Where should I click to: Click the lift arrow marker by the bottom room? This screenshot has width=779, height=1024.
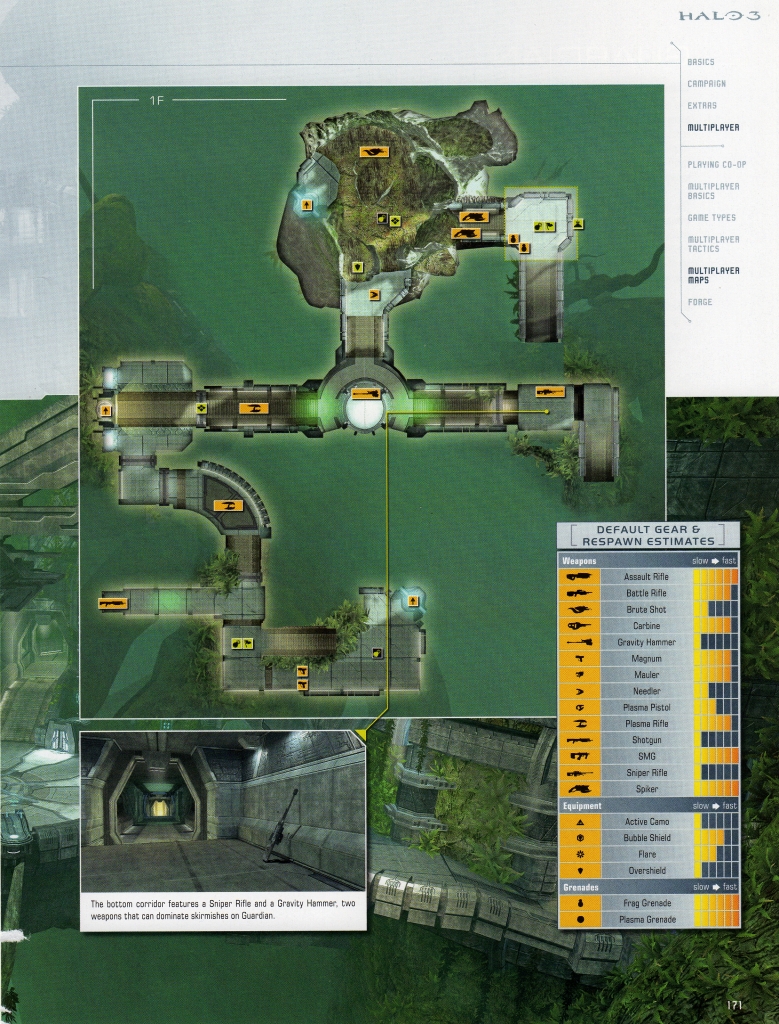click(x=413, y=600)
